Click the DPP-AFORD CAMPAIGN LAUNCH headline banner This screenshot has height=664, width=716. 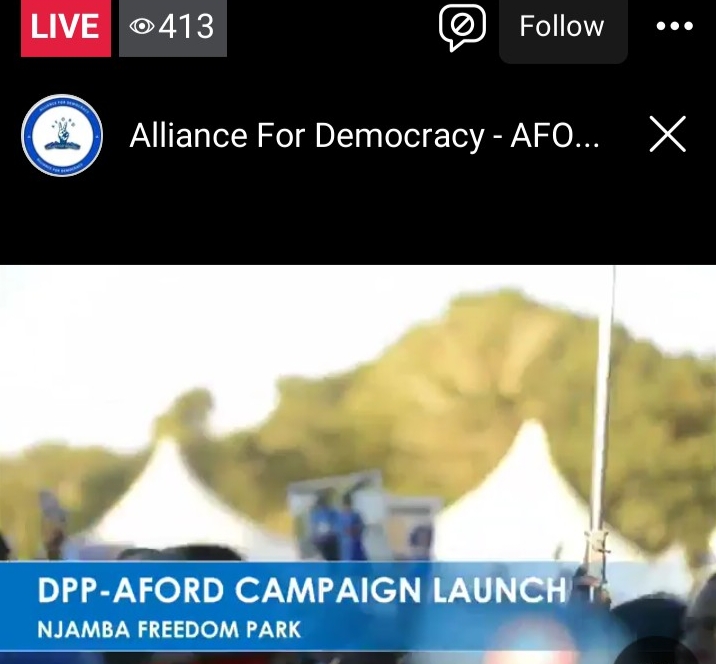(x=301, y=591)
